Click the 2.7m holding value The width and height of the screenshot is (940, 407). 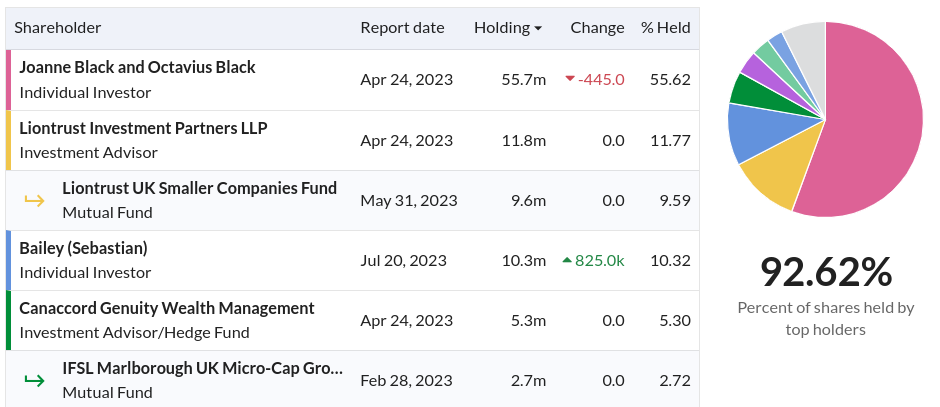click(x=529, y=380)
